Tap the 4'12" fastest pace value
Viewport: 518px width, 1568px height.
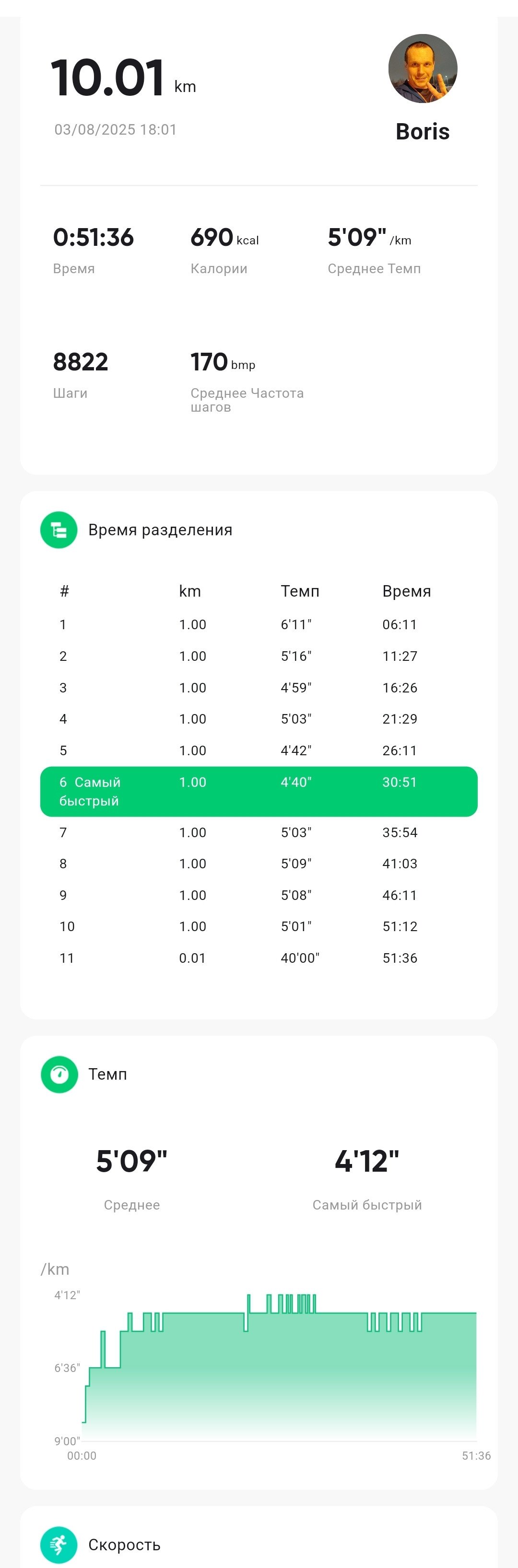(x=367, y=1162)
